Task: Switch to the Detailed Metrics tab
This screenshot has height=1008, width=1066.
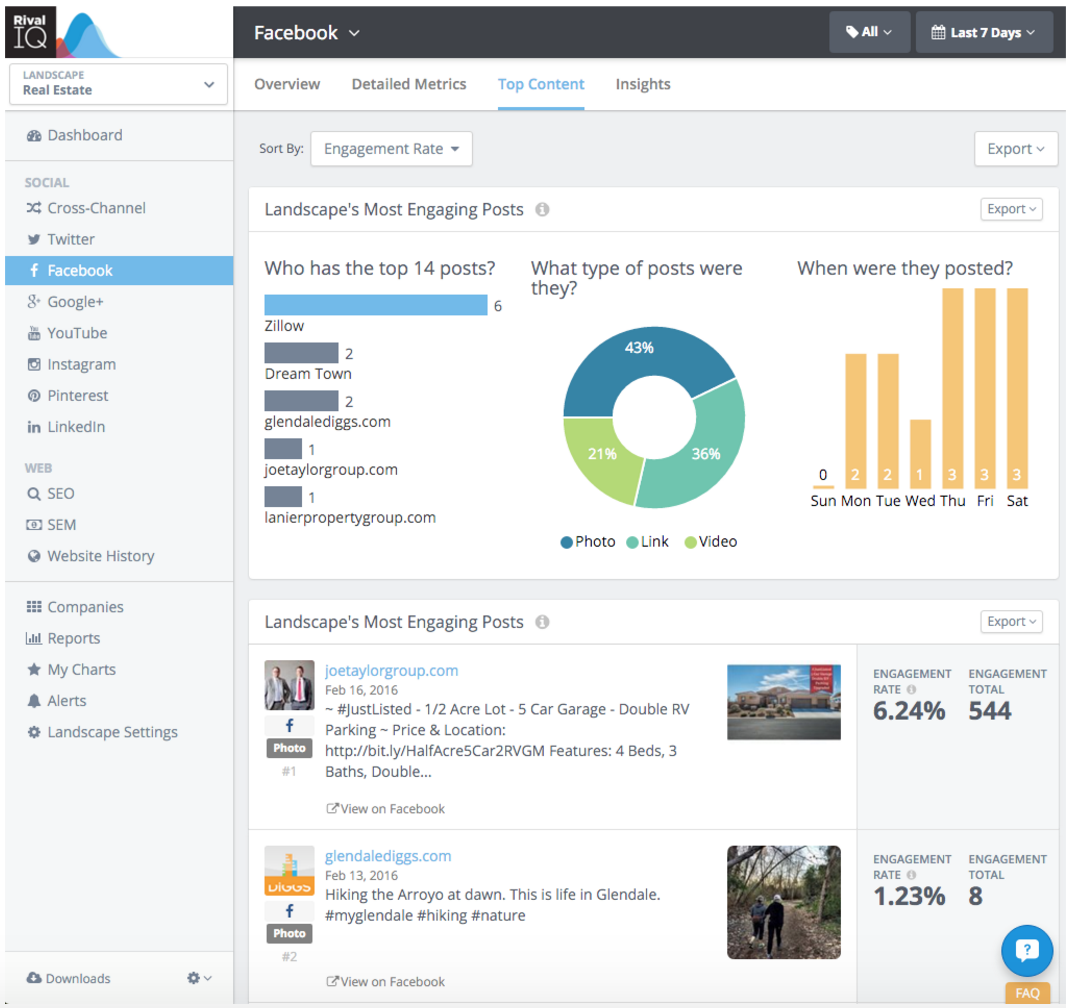Action: tap(408, 84)
